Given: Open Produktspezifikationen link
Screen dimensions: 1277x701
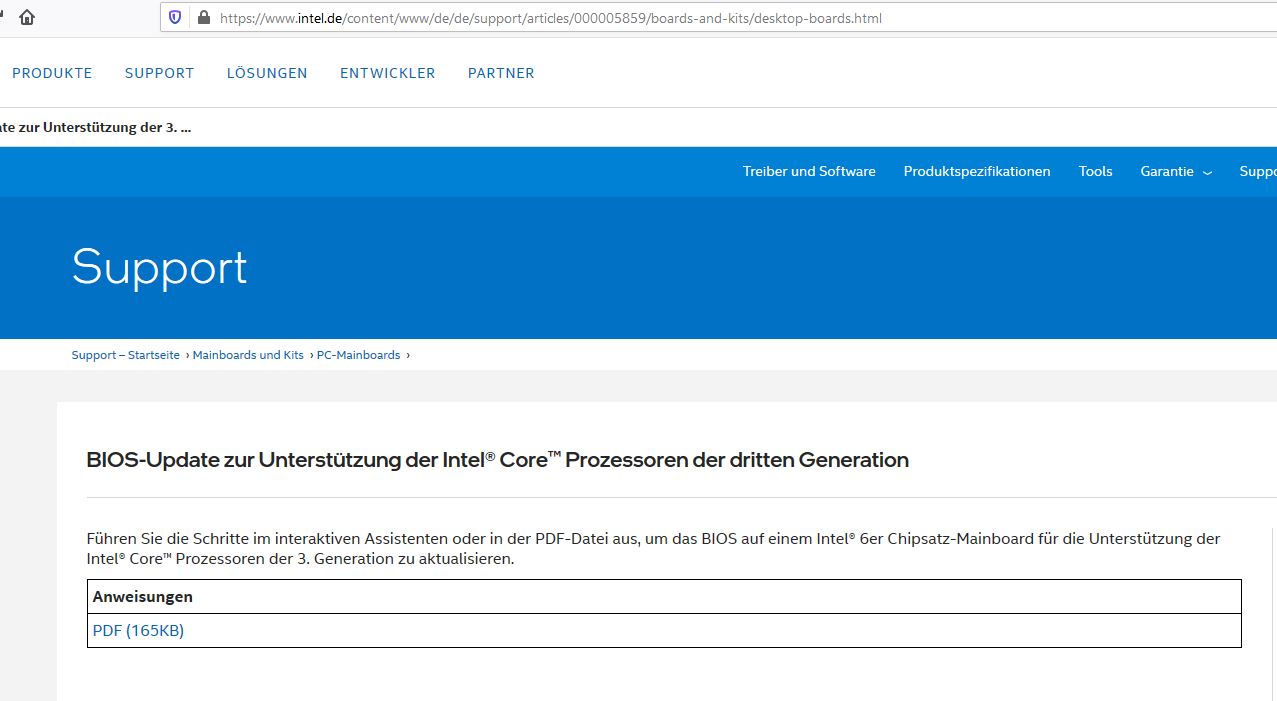Looking at the screenshot, I should (x=977, y=171).
